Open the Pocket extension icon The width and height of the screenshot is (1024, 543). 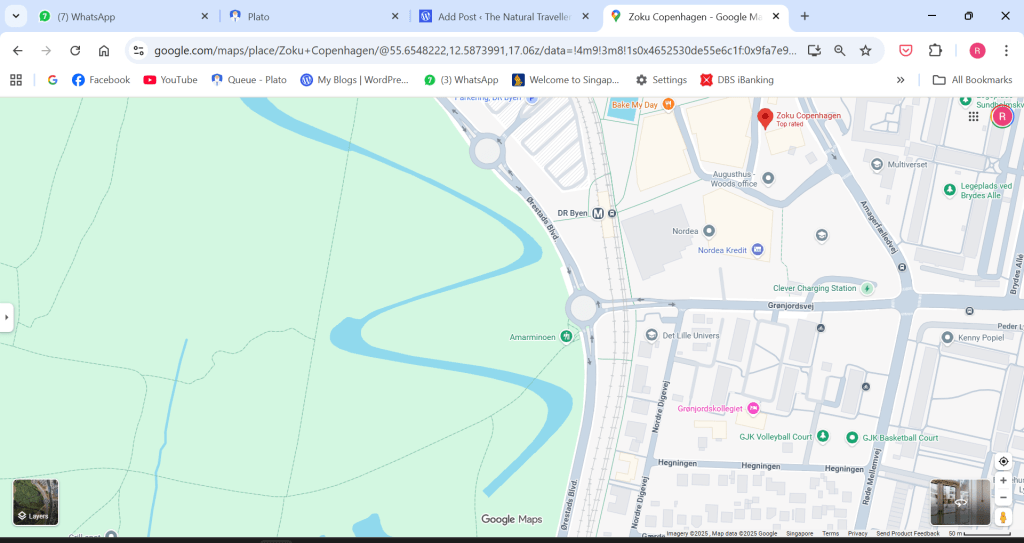click(905, 51)
